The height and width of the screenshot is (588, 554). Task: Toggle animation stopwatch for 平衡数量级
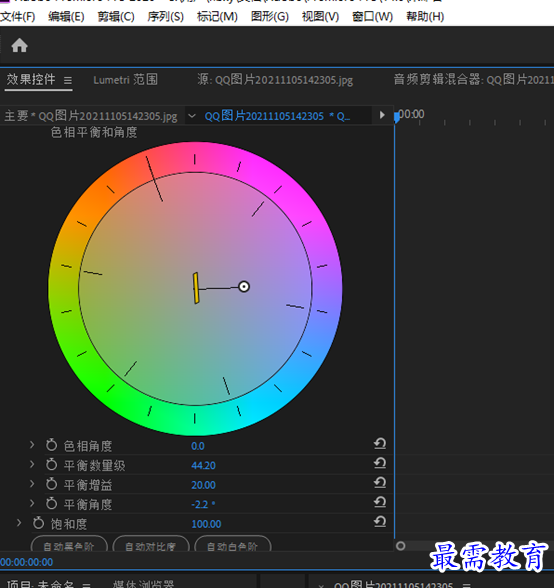51,465
